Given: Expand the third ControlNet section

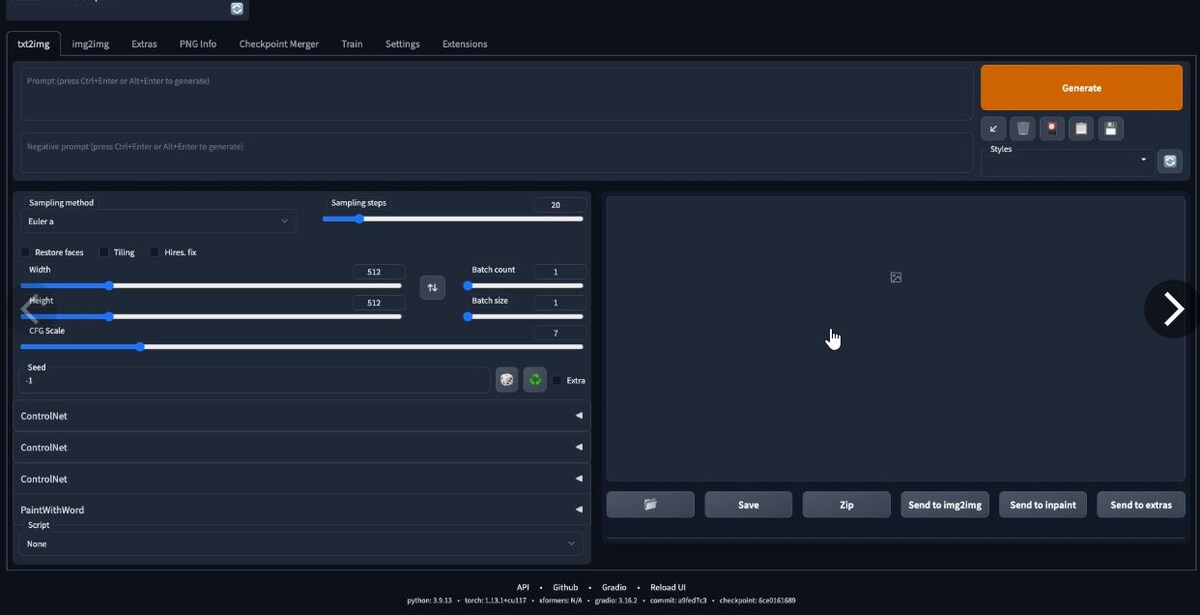Looking at the screenshot, I should [301, 479].
